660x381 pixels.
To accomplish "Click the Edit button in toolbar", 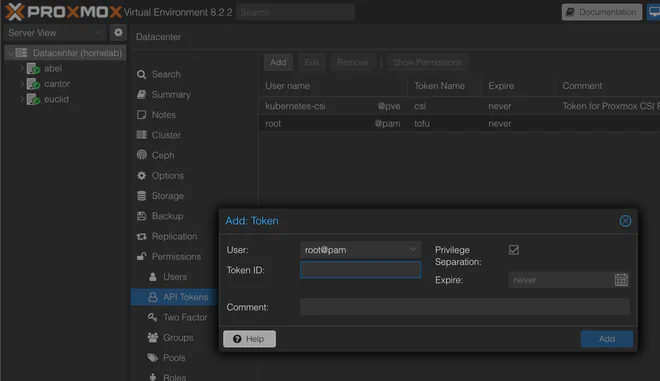I will tap(311, 62).
